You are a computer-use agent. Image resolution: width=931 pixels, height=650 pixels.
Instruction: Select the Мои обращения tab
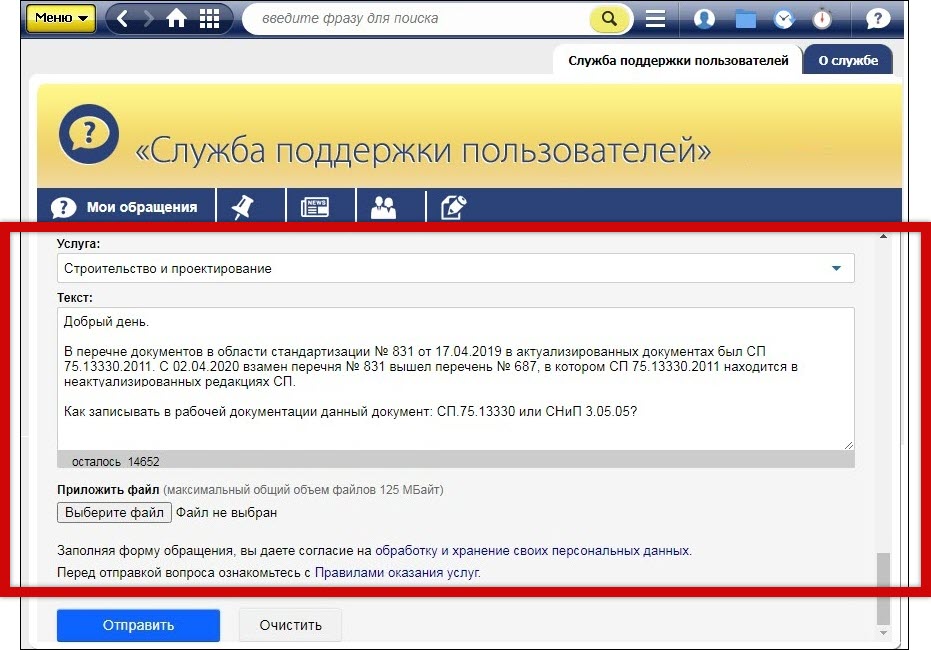click(126, 207)
